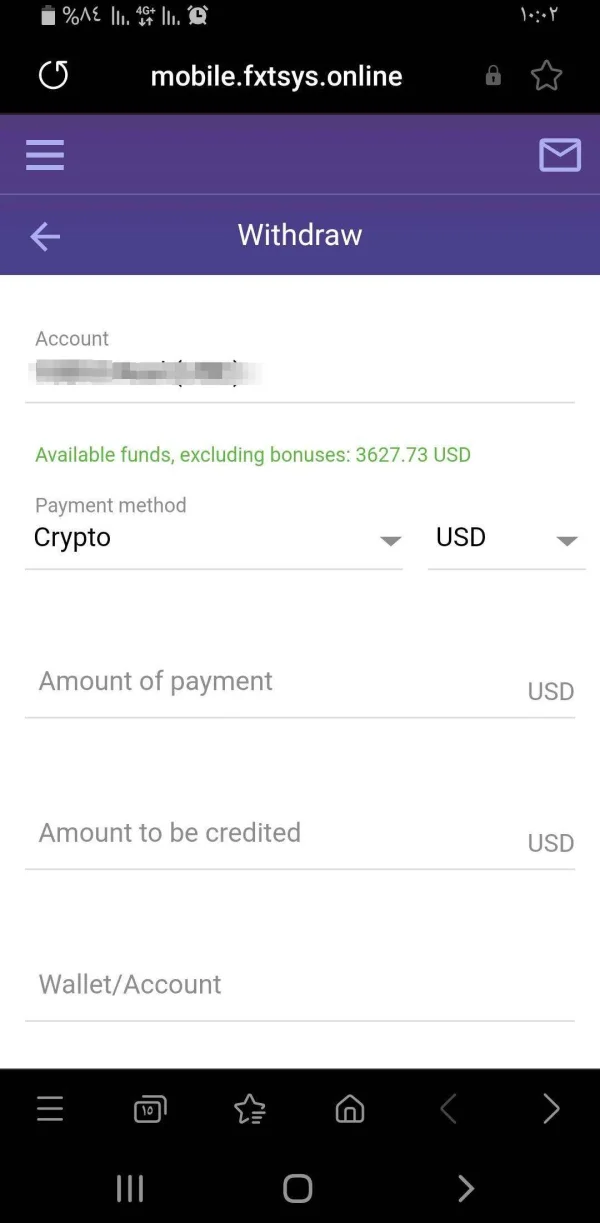Screen dimensions: 600x1223
Task: Tap the padlock site security icon
Action: point(493,76)
